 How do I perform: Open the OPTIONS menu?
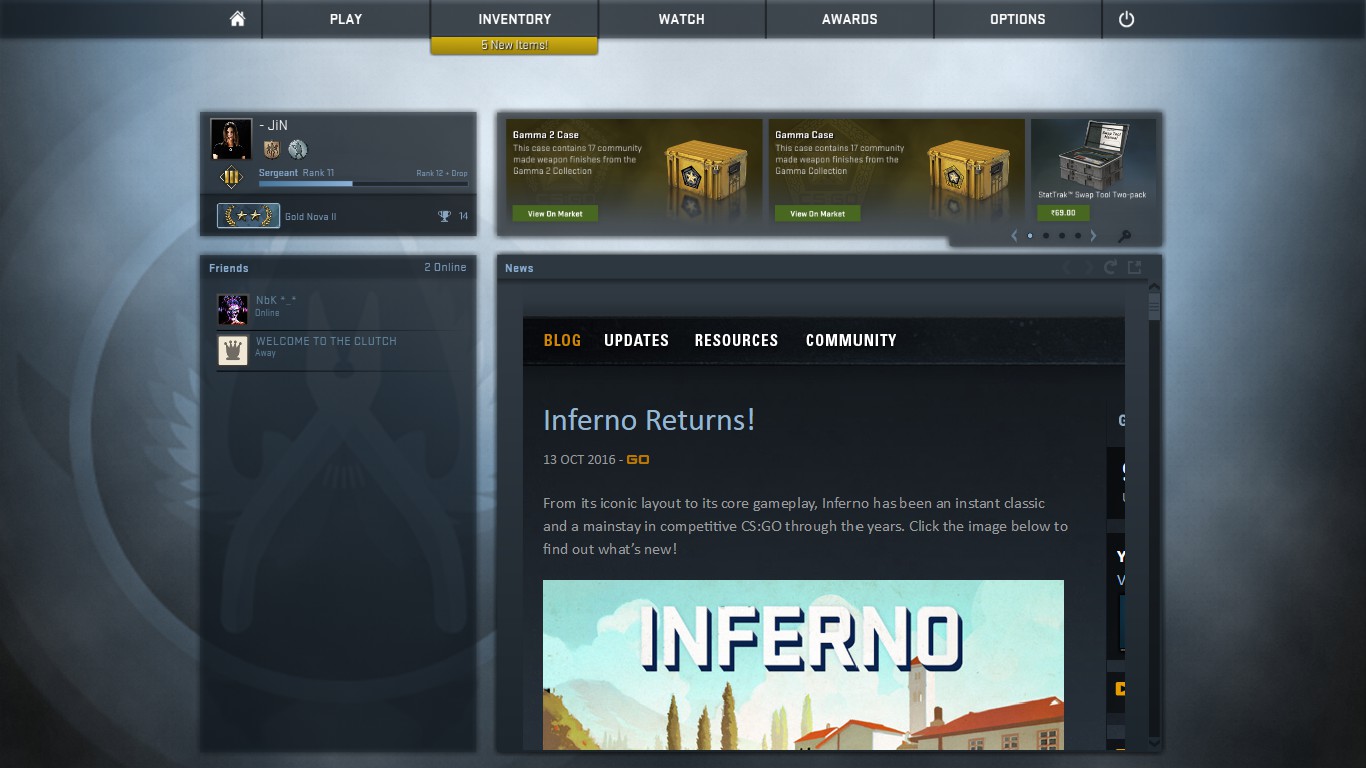click(x=1018, y=19)
